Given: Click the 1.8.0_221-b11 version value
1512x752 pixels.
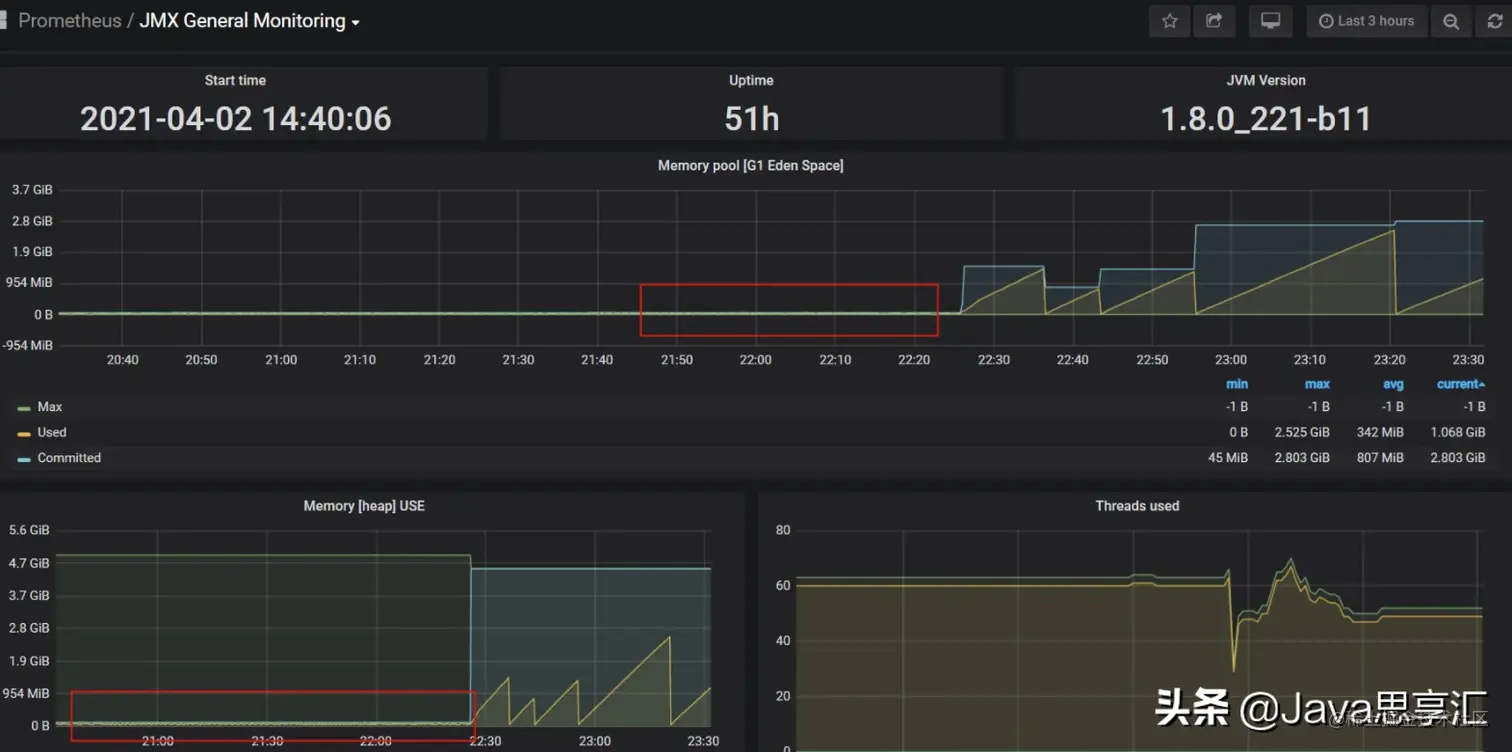Looking at the screenshot, I should click(x=1265, y=119).
